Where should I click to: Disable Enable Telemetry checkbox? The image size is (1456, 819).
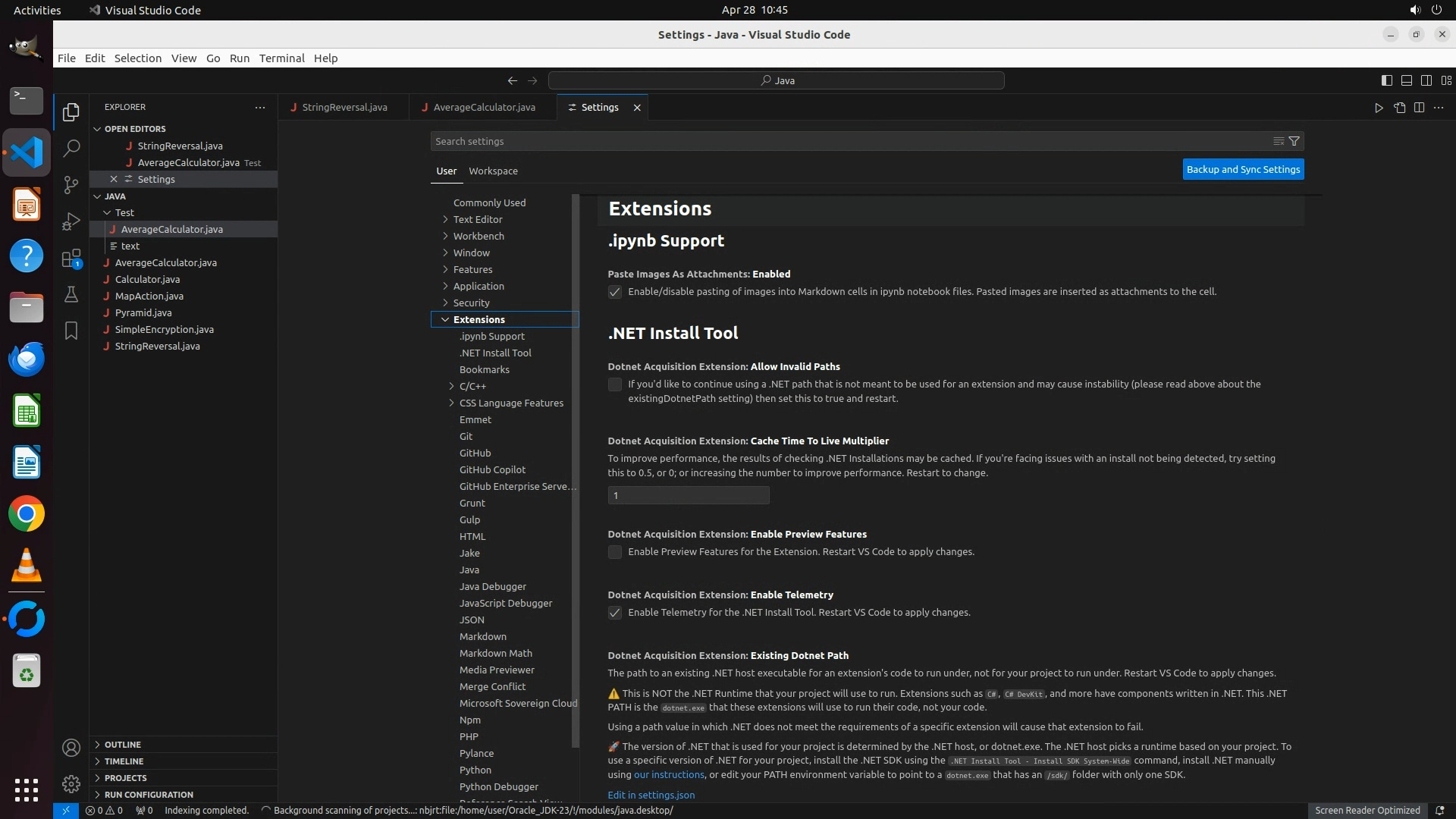pyautogui.click(x=615, y=613)
